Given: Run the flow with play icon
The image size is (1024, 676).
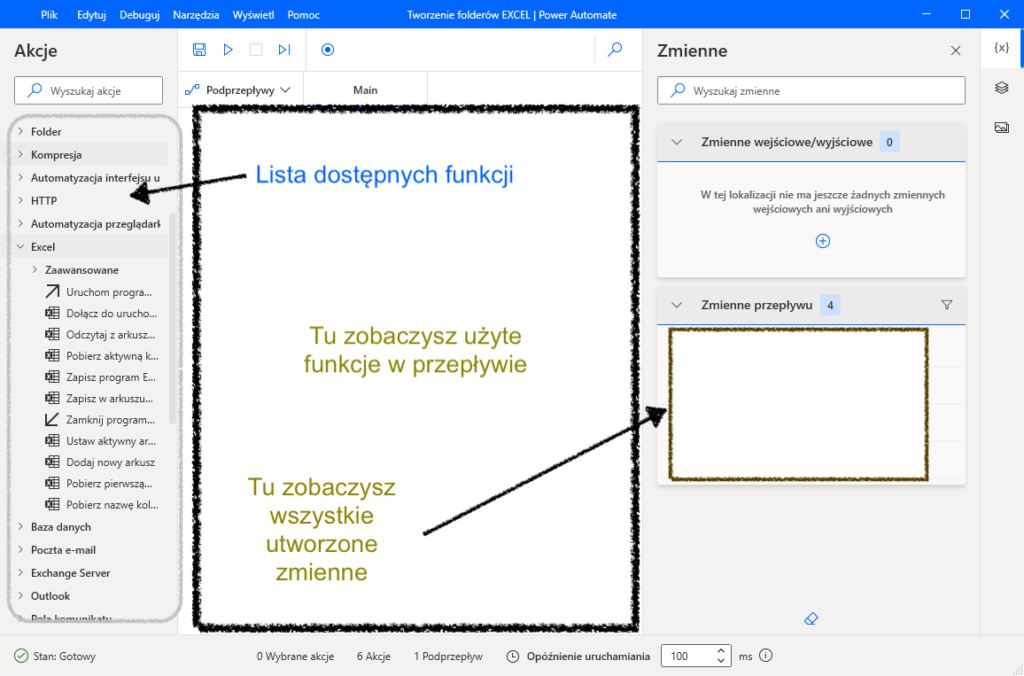Looking at the screenshot, I should (228, 49).
